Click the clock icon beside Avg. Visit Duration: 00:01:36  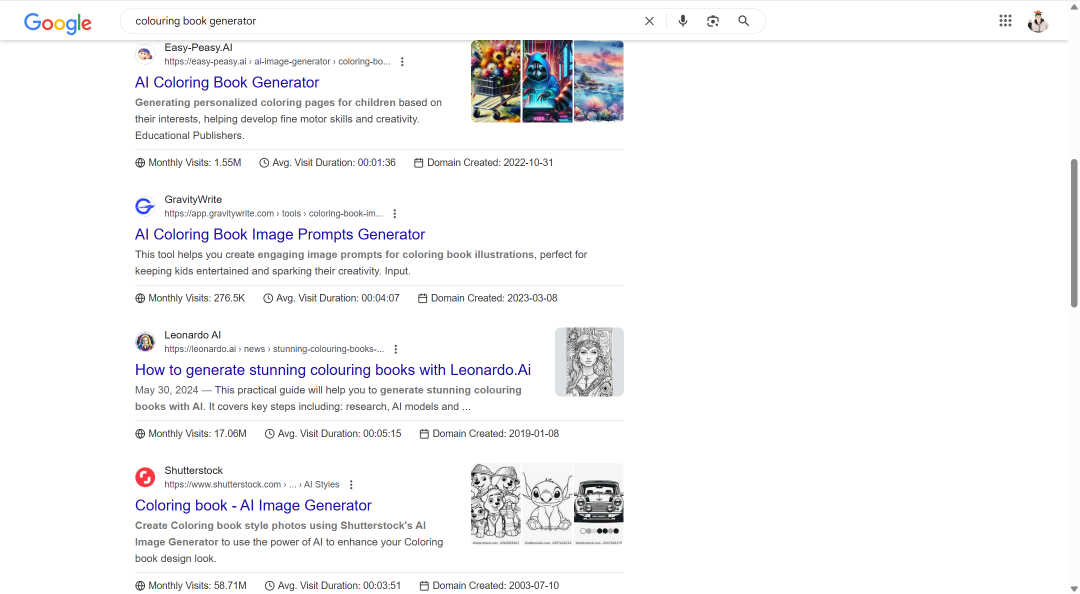(264, 163)
